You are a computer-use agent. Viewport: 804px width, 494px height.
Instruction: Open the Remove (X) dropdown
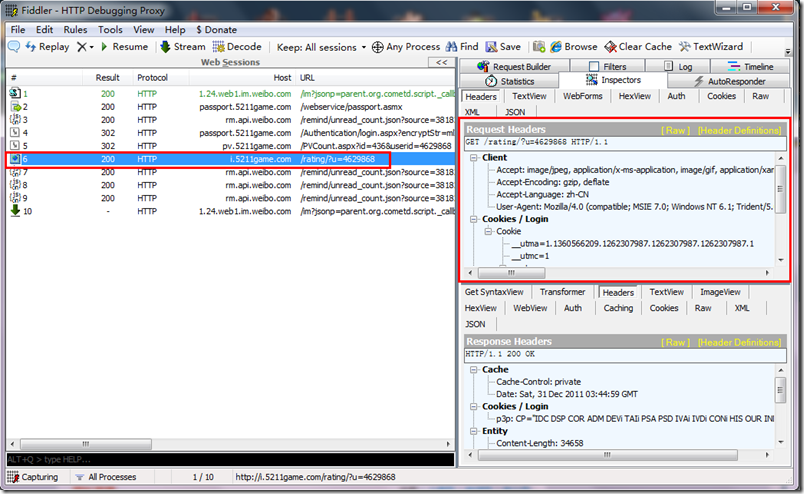coord(85,47)
